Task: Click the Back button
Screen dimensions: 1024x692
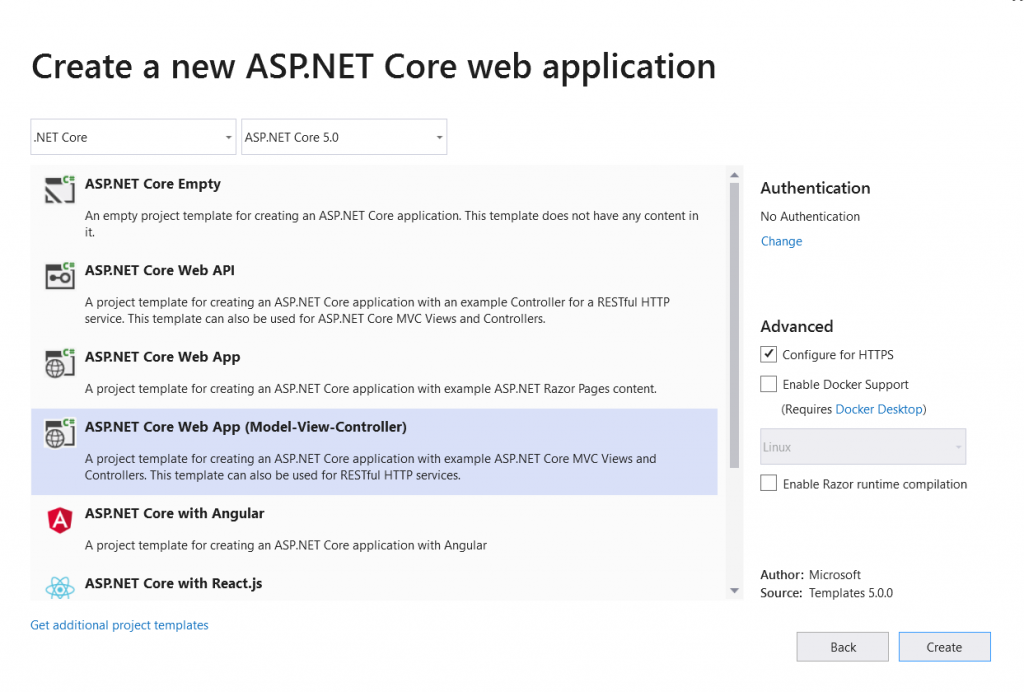Action: point(842,646)
